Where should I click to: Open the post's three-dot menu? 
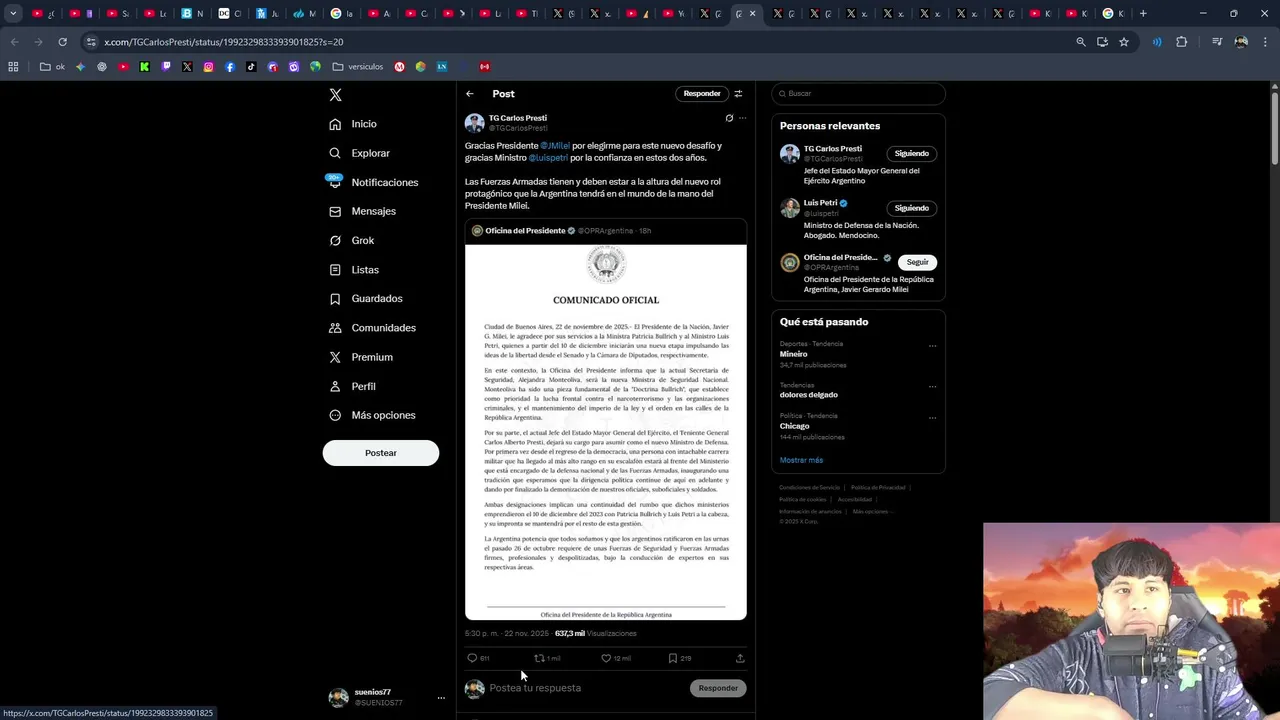(x=742, y=118)
